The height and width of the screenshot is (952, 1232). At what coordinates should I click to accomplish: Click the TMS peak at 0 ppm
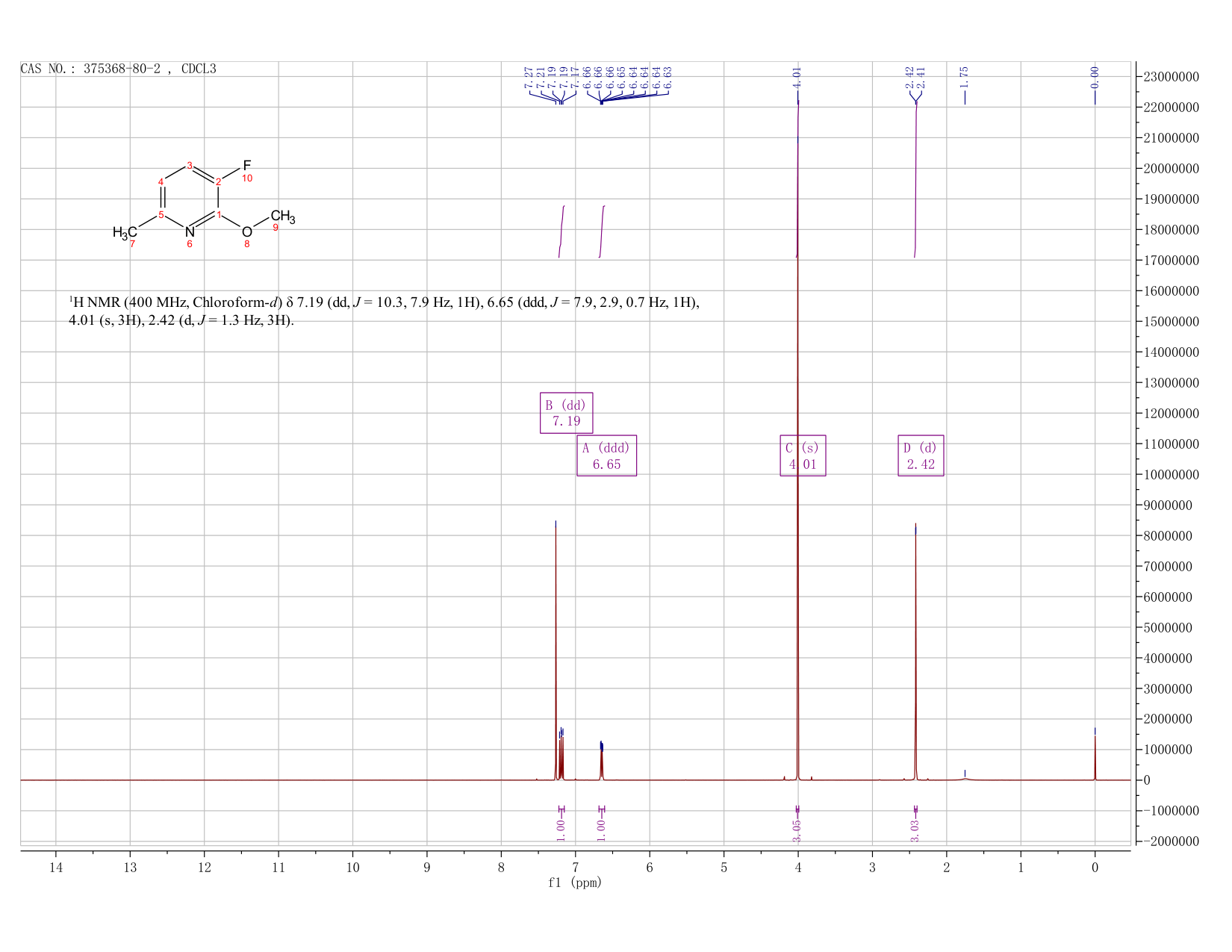click(x=1095, y=758)
